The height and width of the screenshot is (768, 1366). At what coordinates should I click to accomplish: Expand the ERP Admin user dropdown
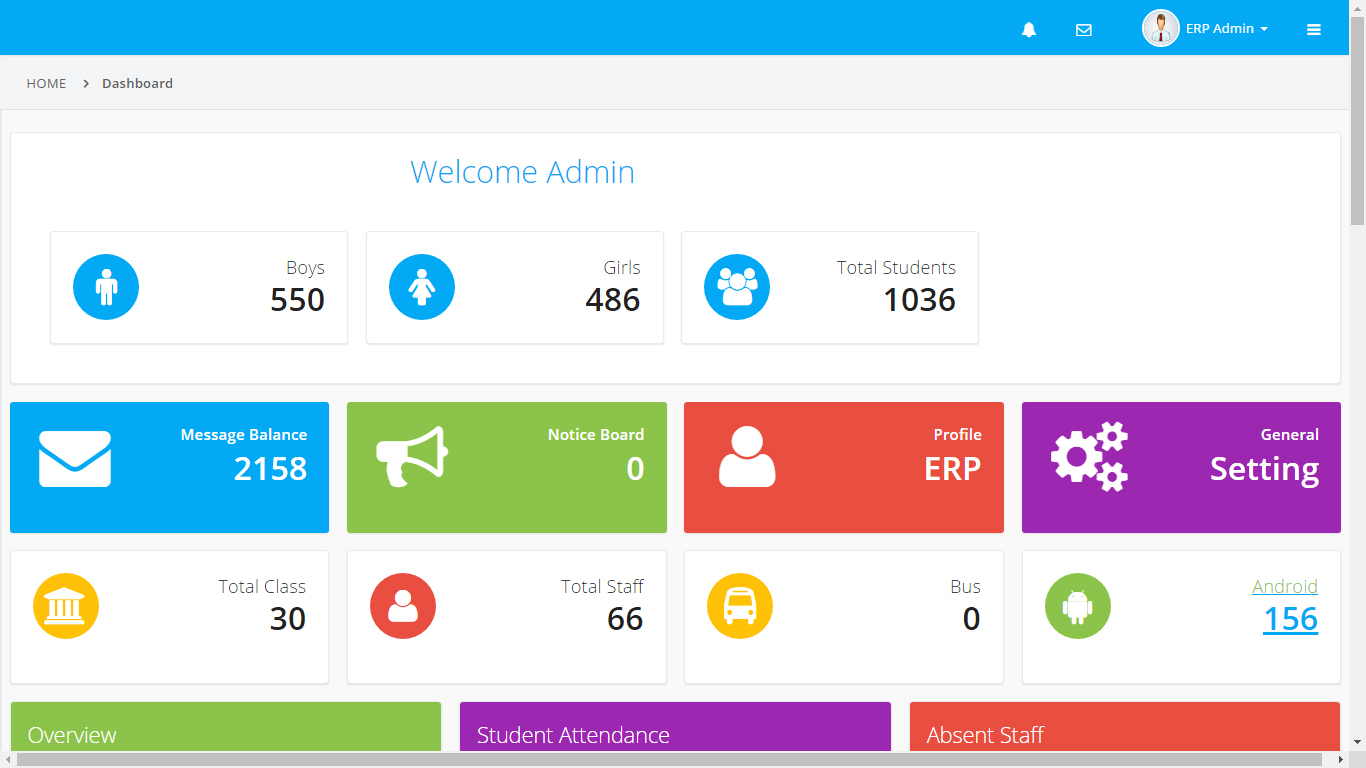[x=1227, y=29]
